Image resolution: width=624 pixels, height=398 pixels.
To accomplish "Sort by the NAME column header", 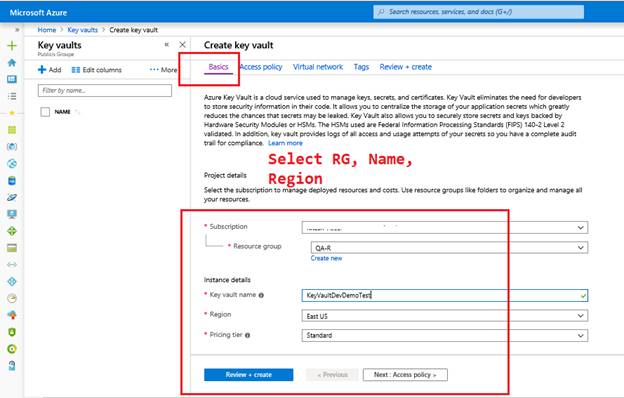I will point(62,112).
